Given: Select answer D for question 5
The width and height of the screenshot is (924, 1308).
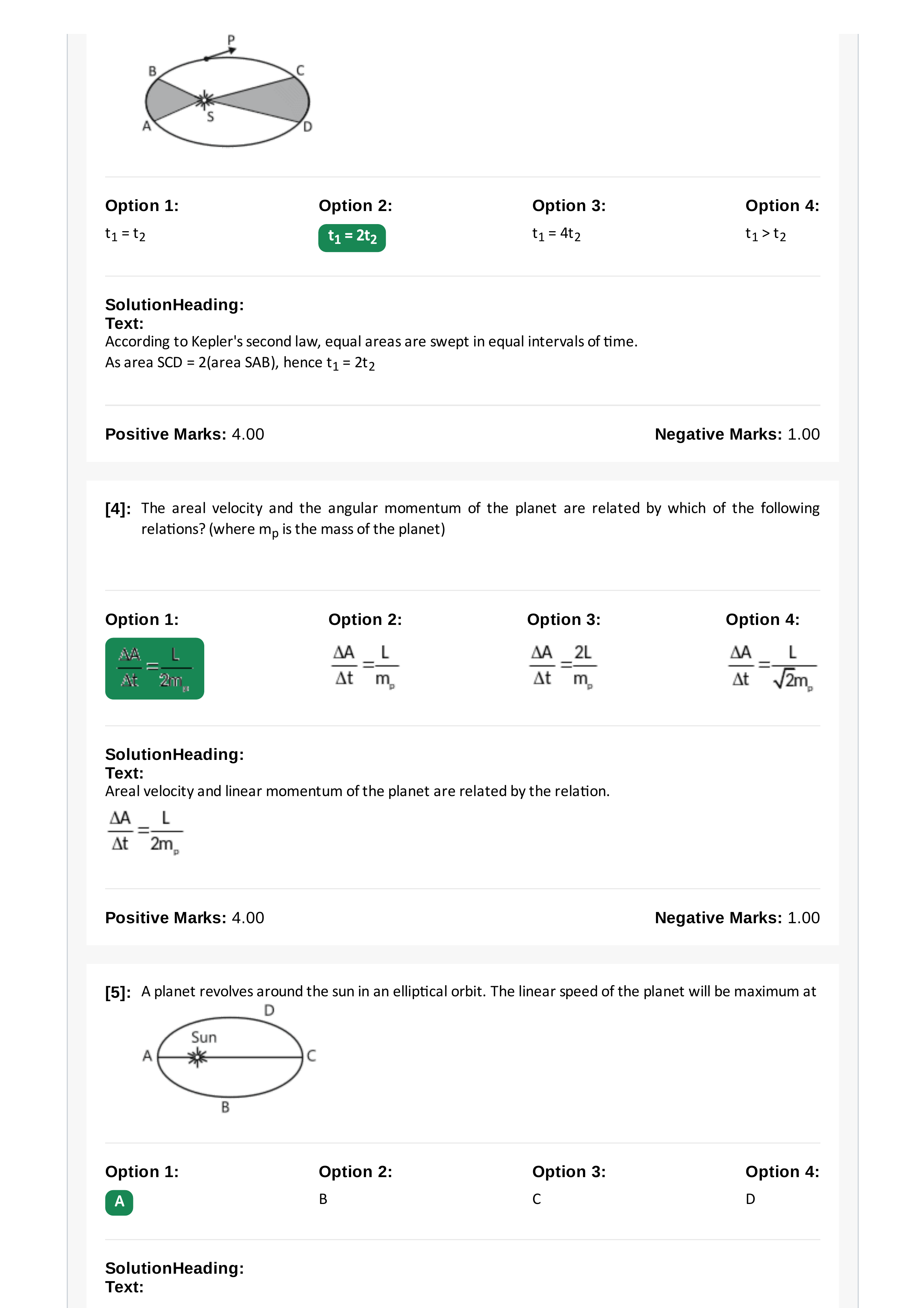Looking at the screenshot, I should pos(750,1199).
